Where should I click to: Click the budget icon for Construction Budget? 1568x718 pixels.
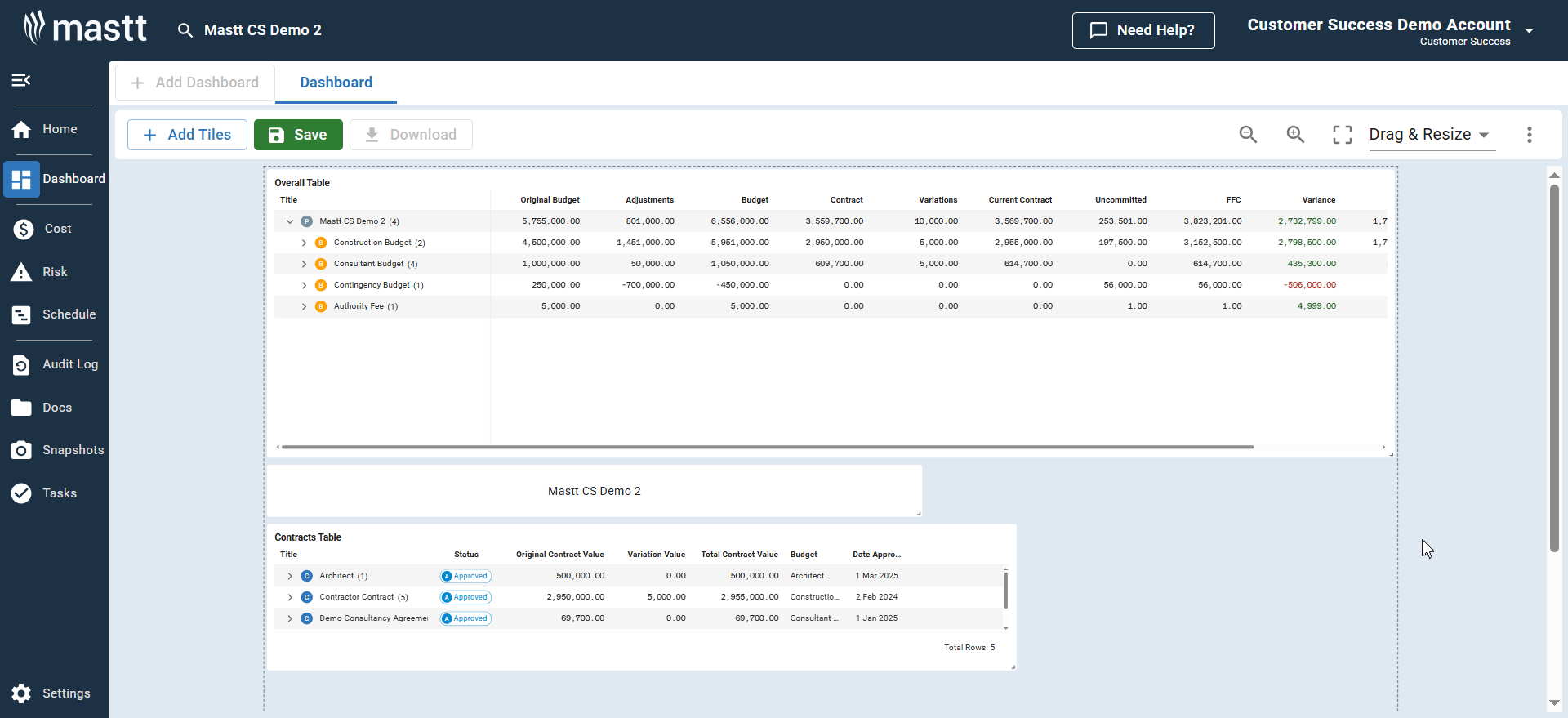click(321, 243)
